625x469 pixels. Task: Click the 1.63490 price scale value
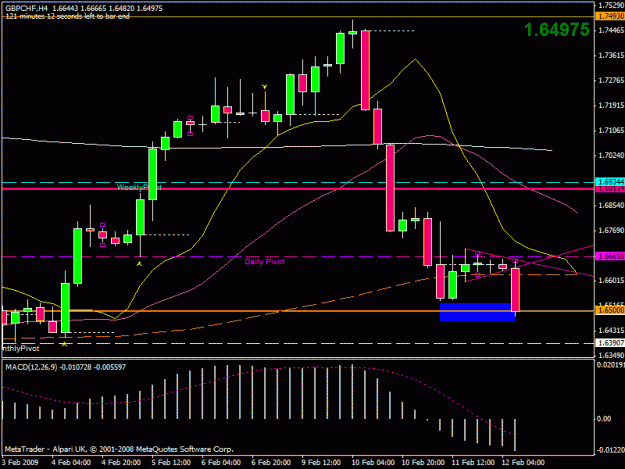point(611,355)
